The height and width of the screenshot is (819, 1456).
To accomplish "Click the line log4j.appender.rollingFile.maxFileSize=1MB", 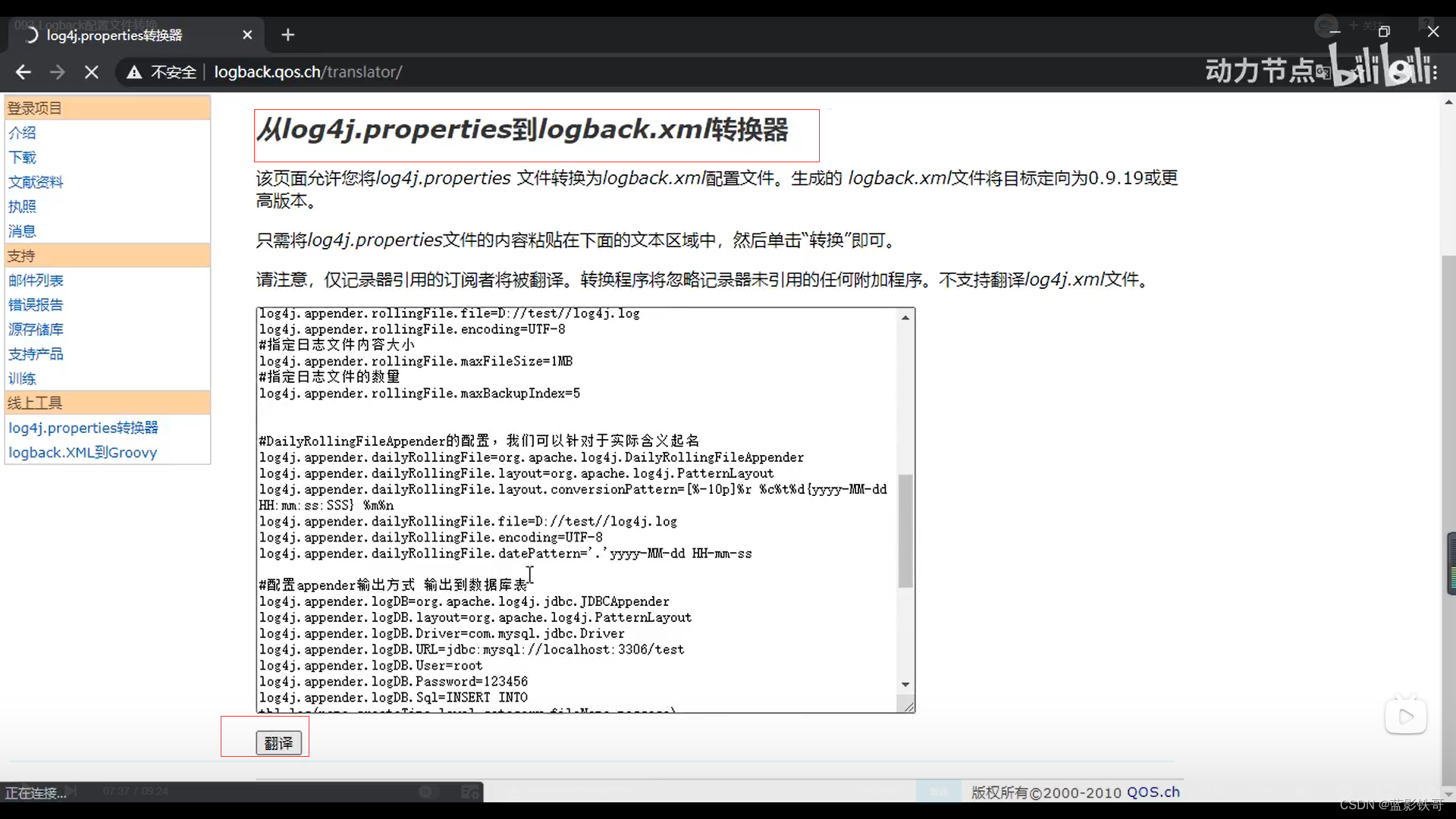I will click(x=416, y=361).
